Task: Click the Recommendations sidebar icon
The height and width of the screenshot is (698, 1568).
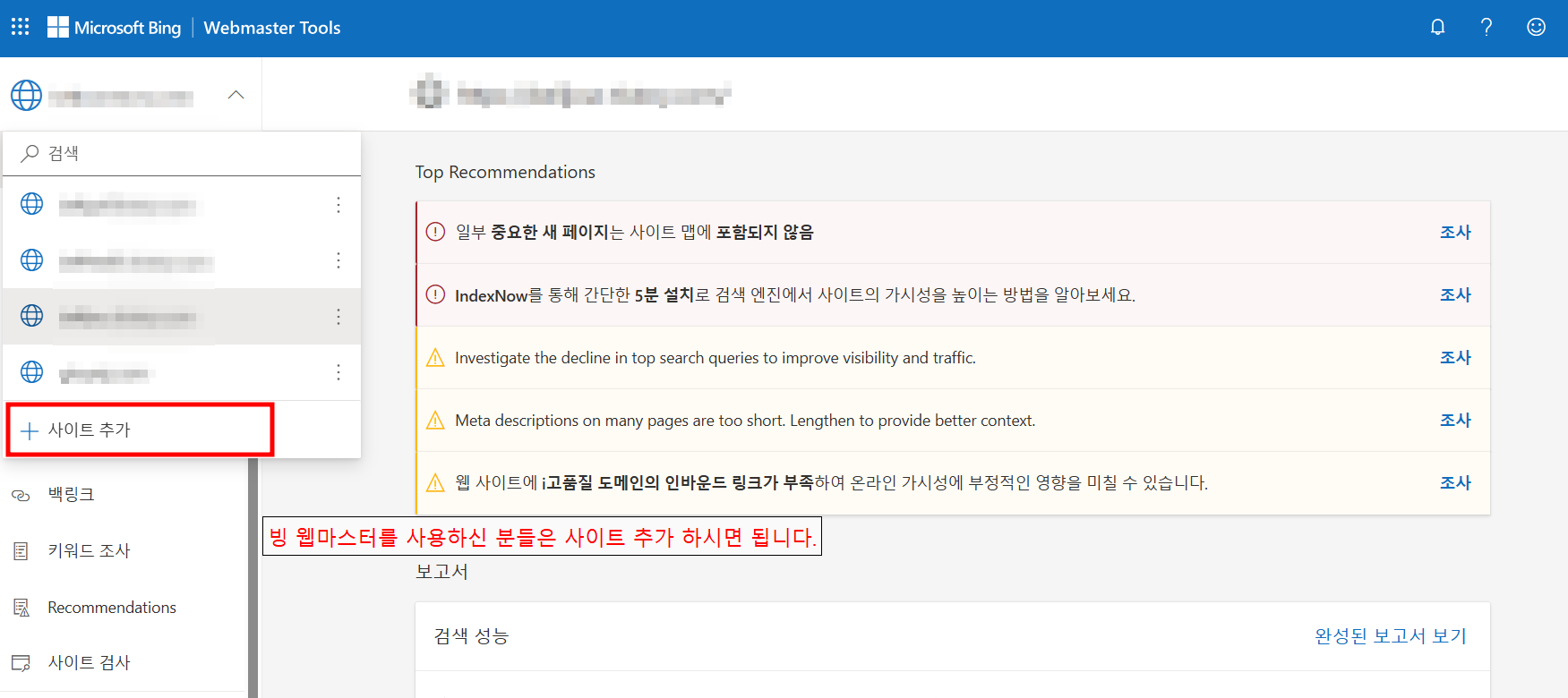Action: (x=21, y=608)
